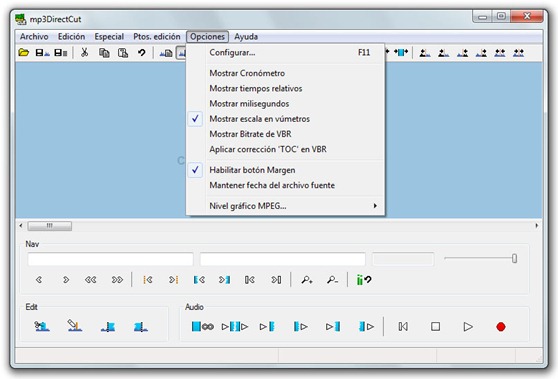Image resolution: width=558 pixels, height=379 pixels.
Task: Click the red Record button
Action: [x=501, y=326]
